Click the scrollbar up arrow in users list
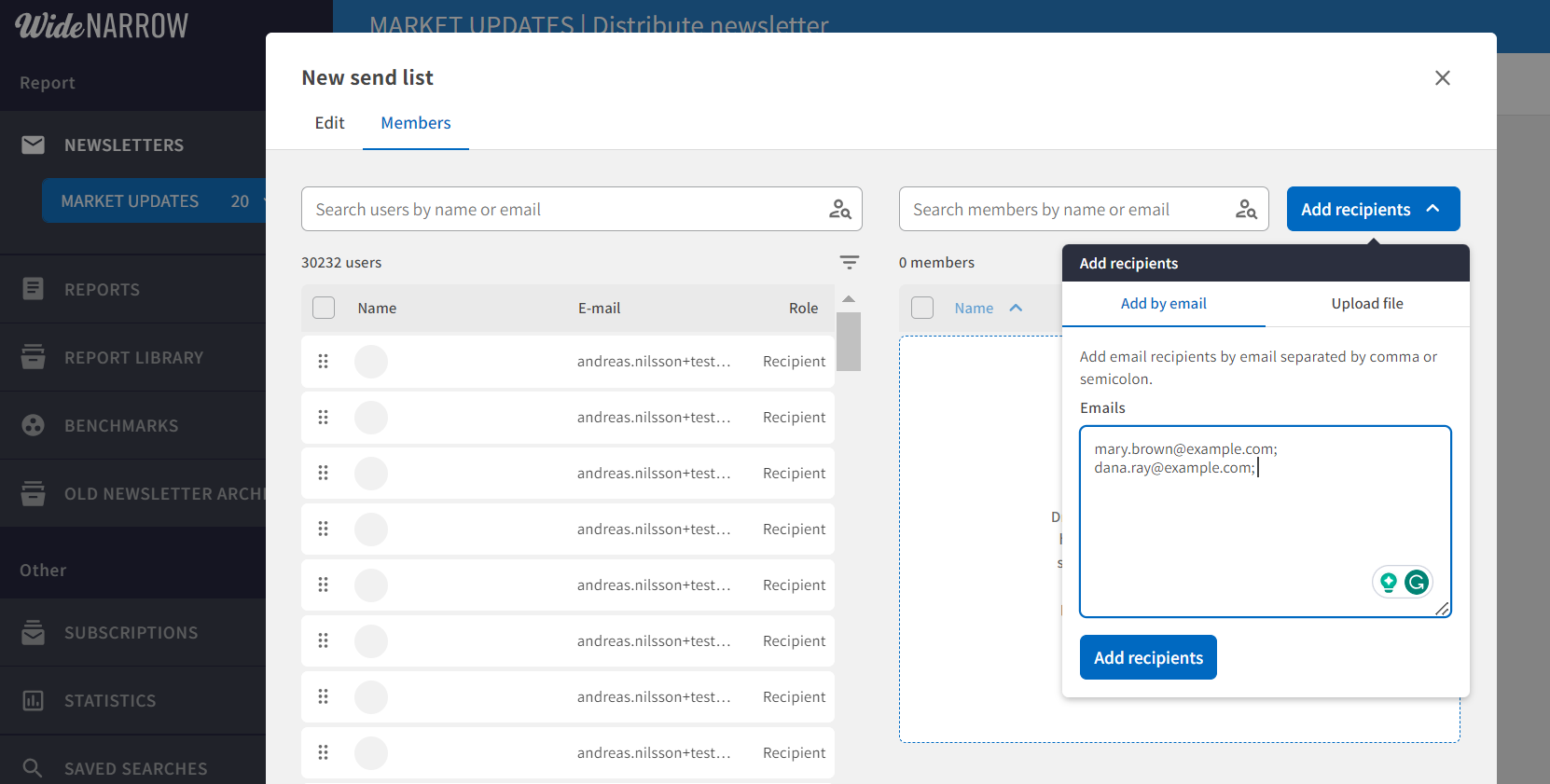This screenshot has height=784, width=1550. pos(849,299)
